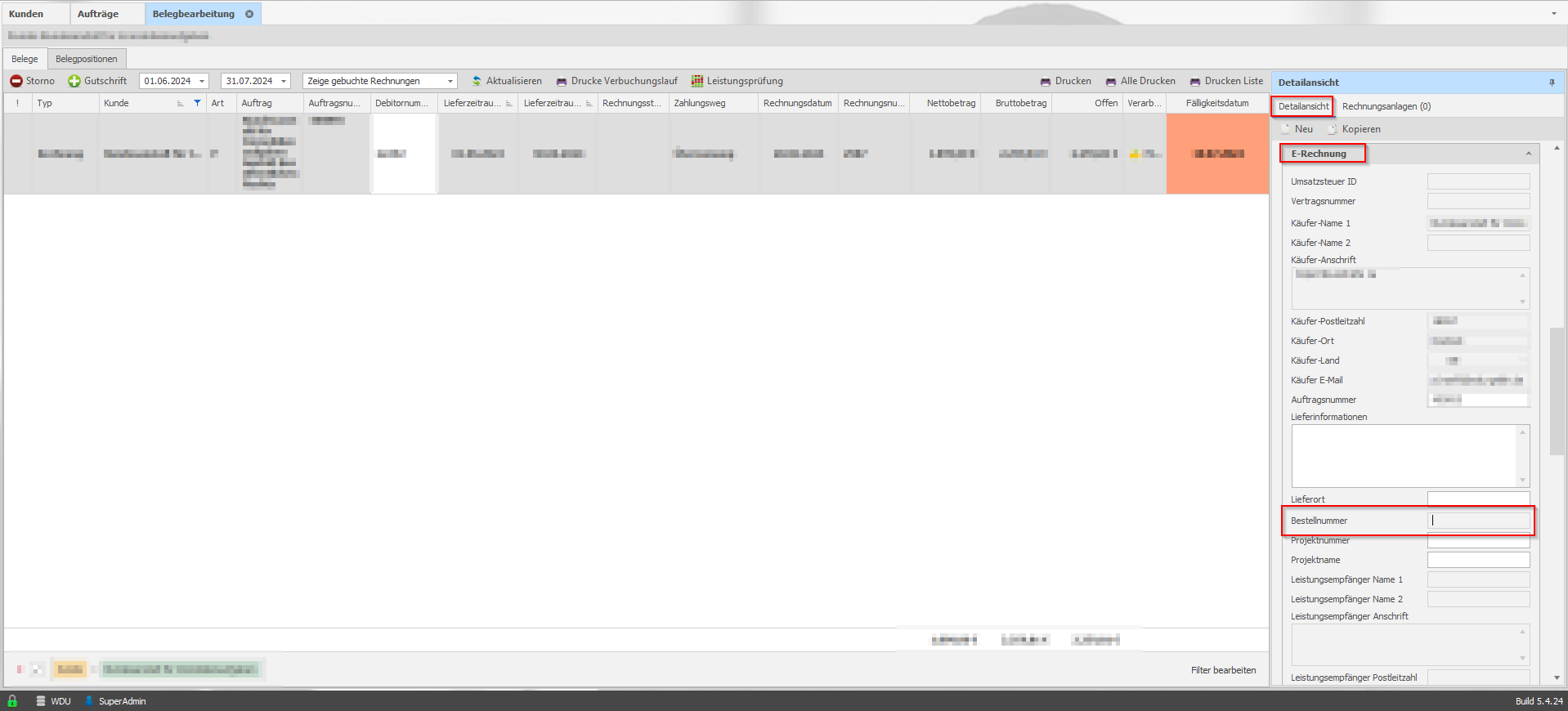Click the green Gutschrift plus icon
The height and width of the screenshot is (711, 1568).
pos(74,81)
